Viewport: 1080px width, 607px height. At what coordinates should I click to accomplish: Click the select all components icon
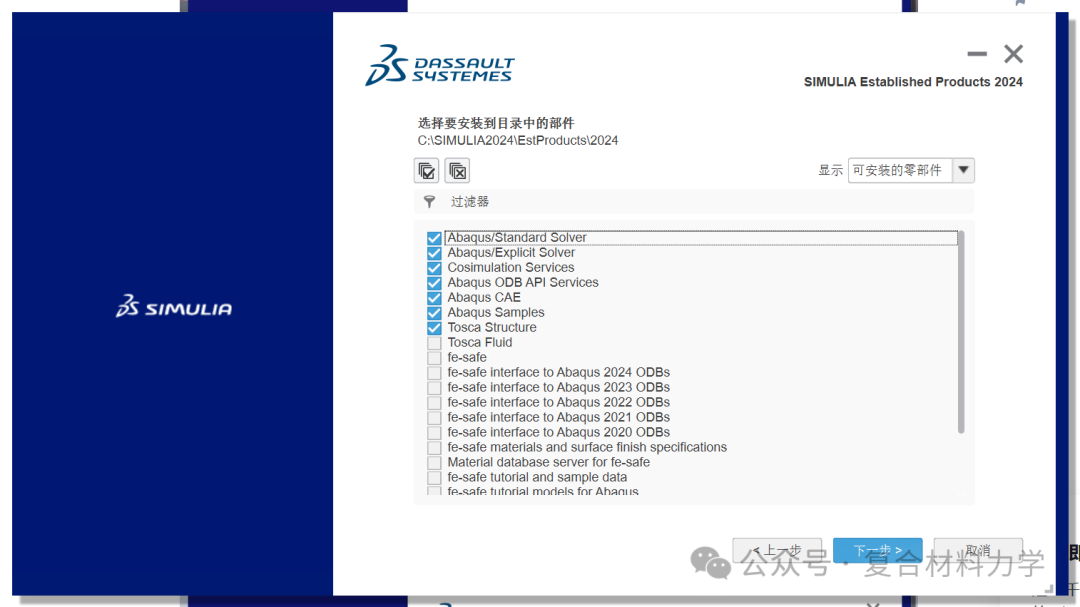point(426,170)
